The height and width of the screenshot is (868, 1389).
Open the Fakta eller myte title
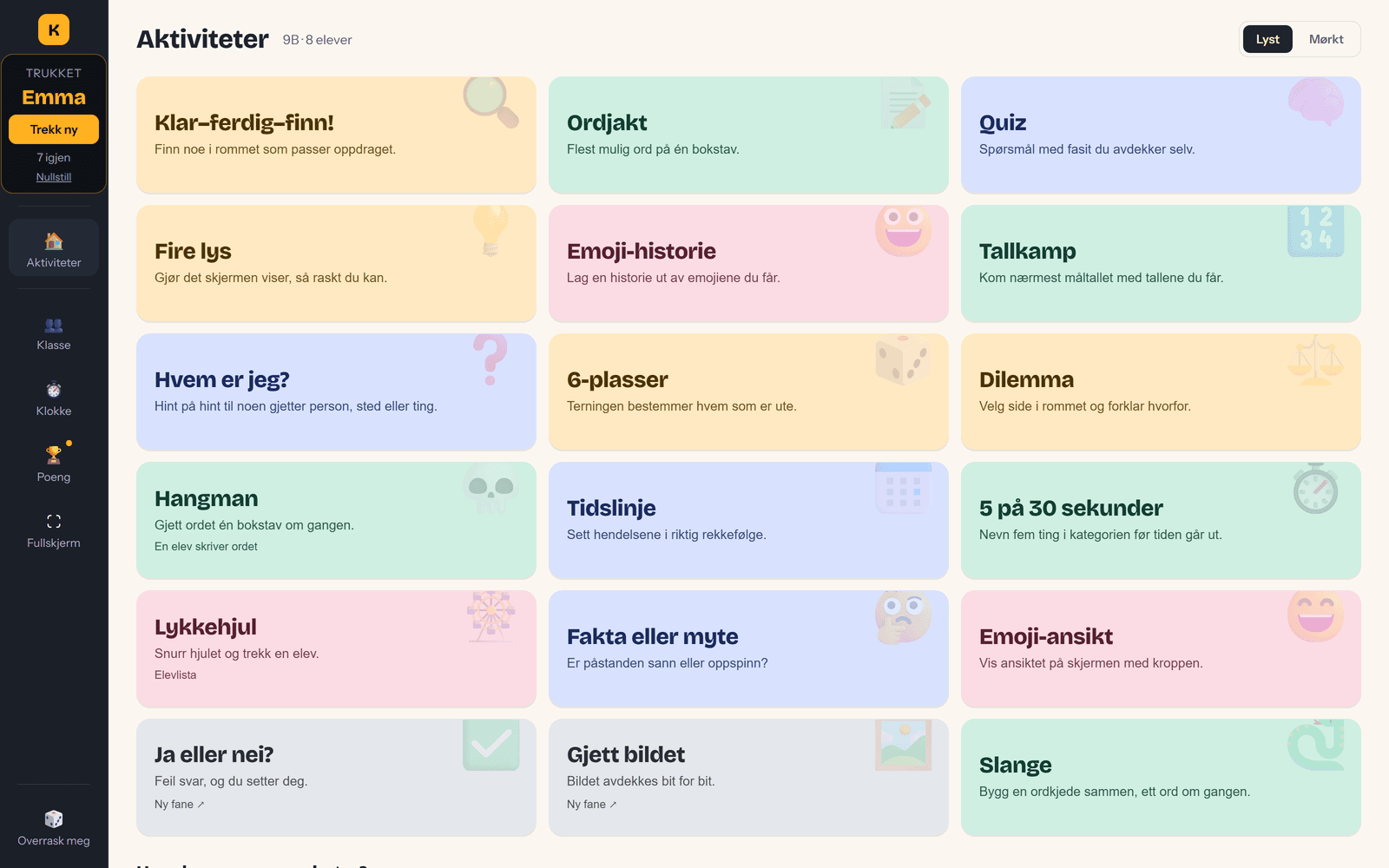click(653, 636)
